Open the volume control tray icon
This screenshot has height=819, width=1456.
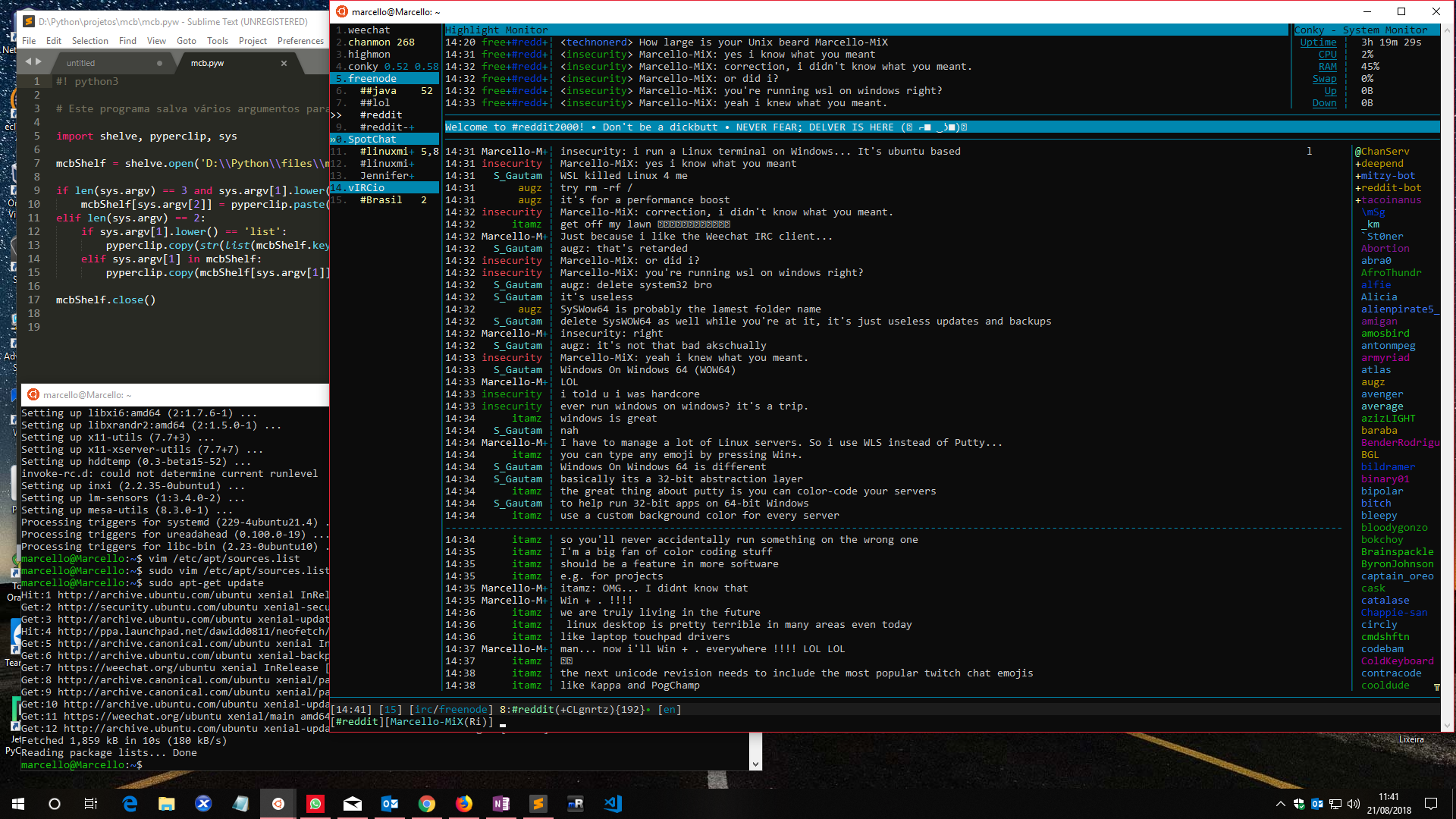tap(1354, 804)
